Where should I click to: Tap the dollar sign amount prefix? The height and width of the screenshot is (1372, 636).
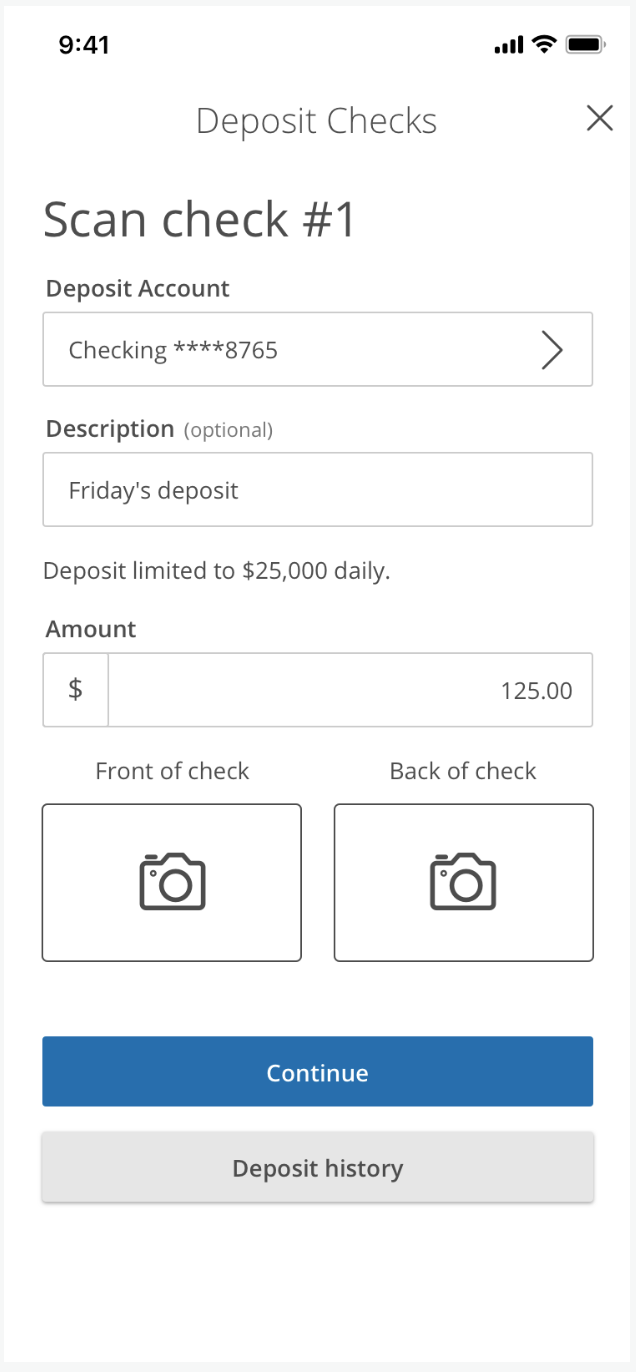(x=75, y=689)
